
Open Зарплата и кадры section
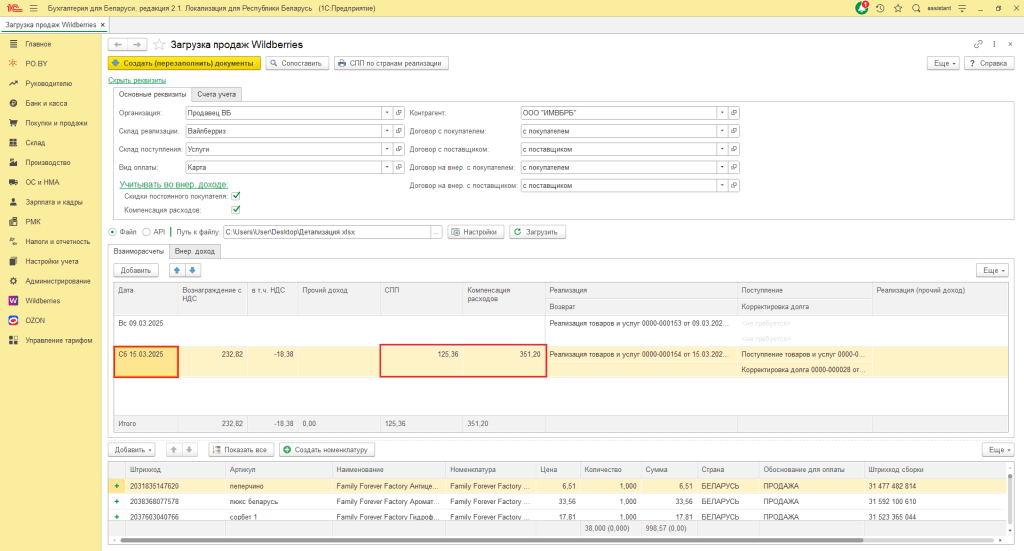pyautogui.click(x=54, y=202)
